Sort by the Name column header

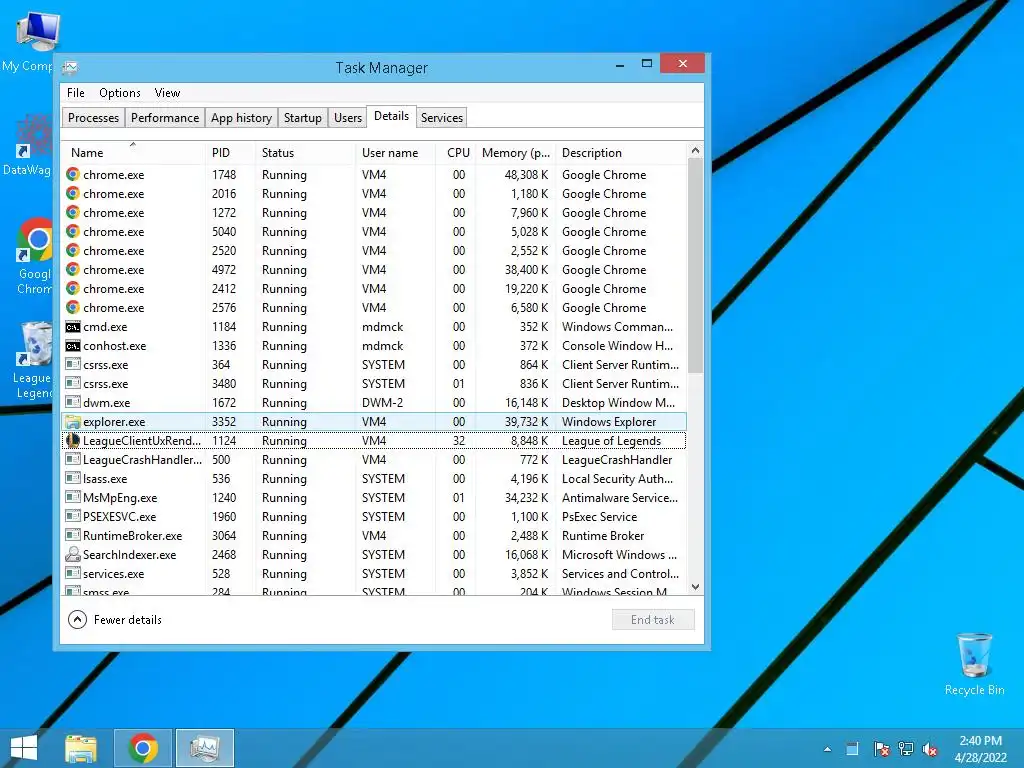[x=134, y=153]
